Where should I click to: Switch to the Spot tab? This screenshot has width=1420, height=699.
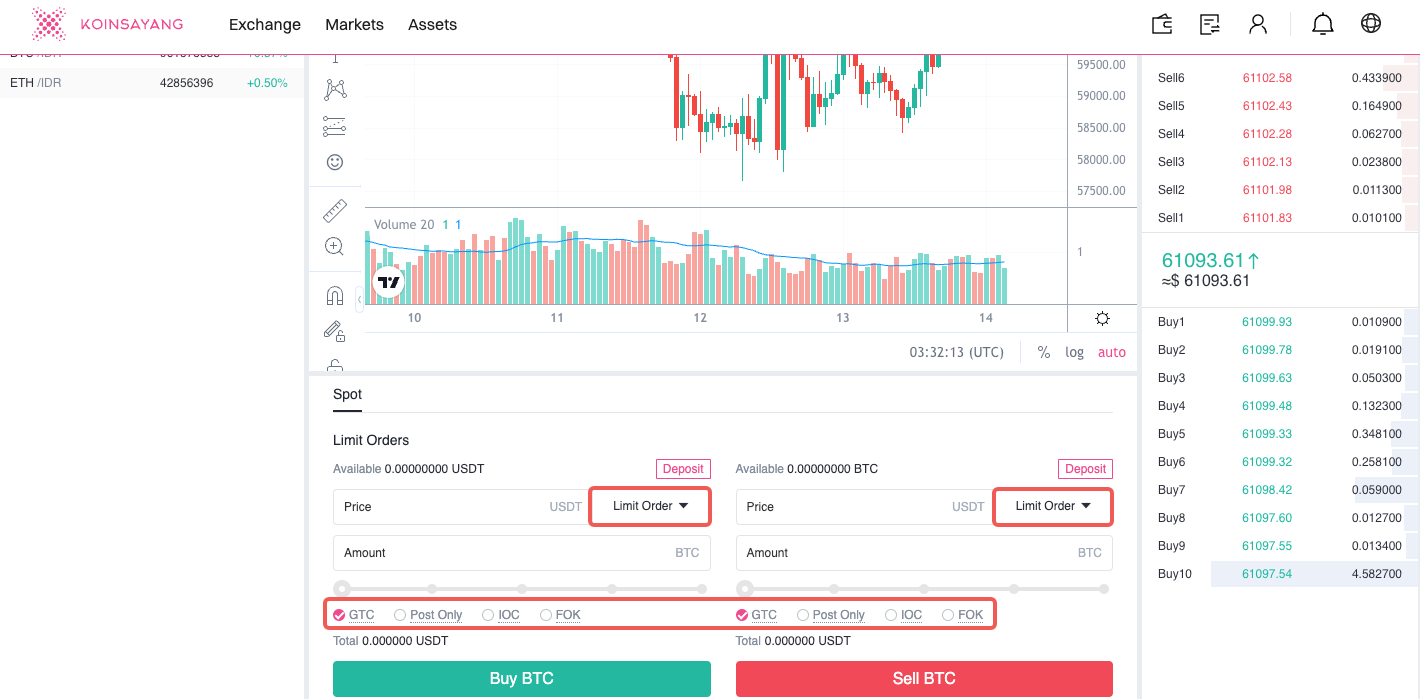(x=347, y=394)
